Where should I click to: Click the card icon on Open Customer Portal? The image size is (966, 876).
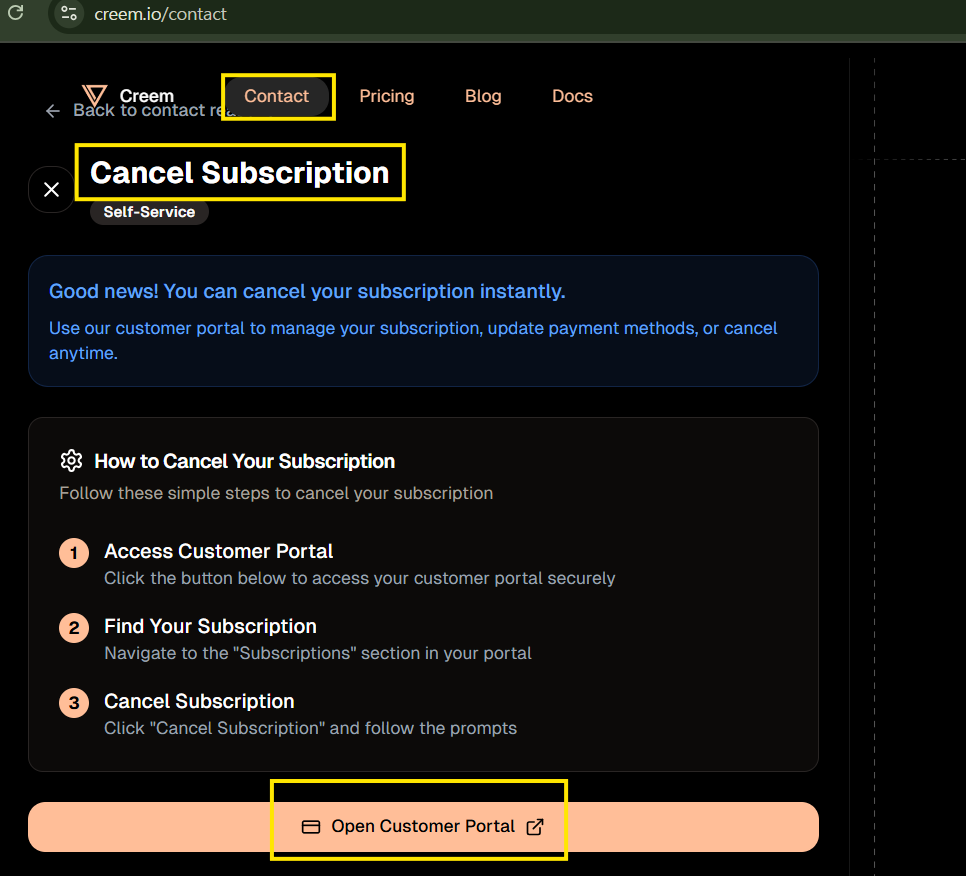[310, 827]
